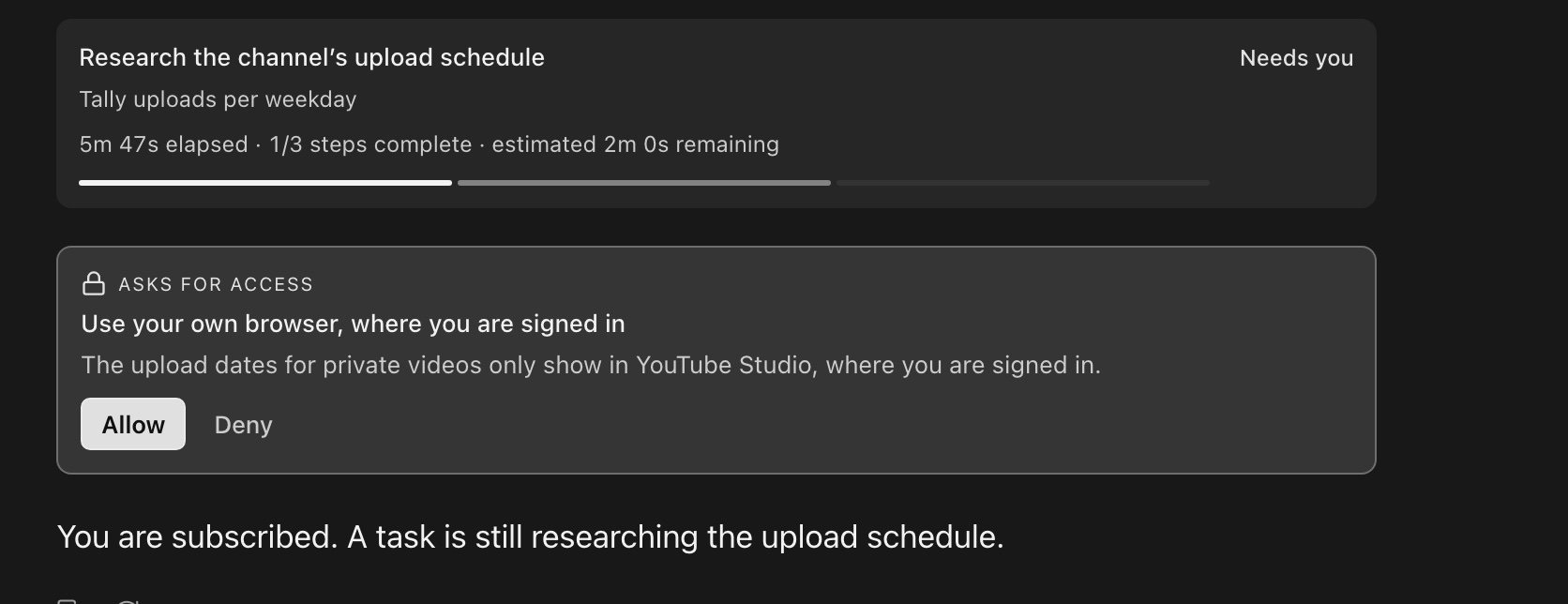Click the partially visible copy icon below message
This screenshot has height=604, width=1568.
[x=67, y=600]
